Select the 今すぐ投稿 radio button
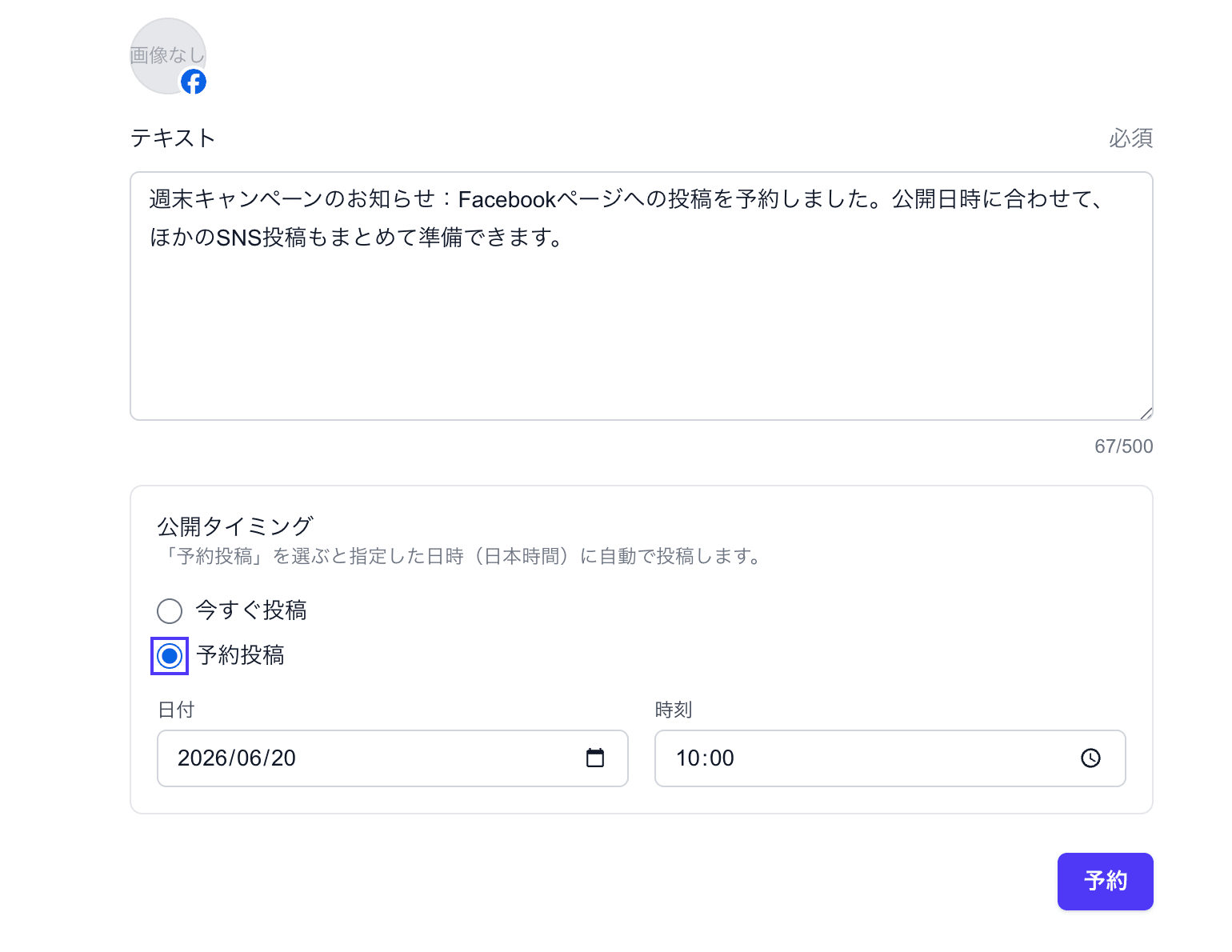The image size is (1232, 952). 170,611
